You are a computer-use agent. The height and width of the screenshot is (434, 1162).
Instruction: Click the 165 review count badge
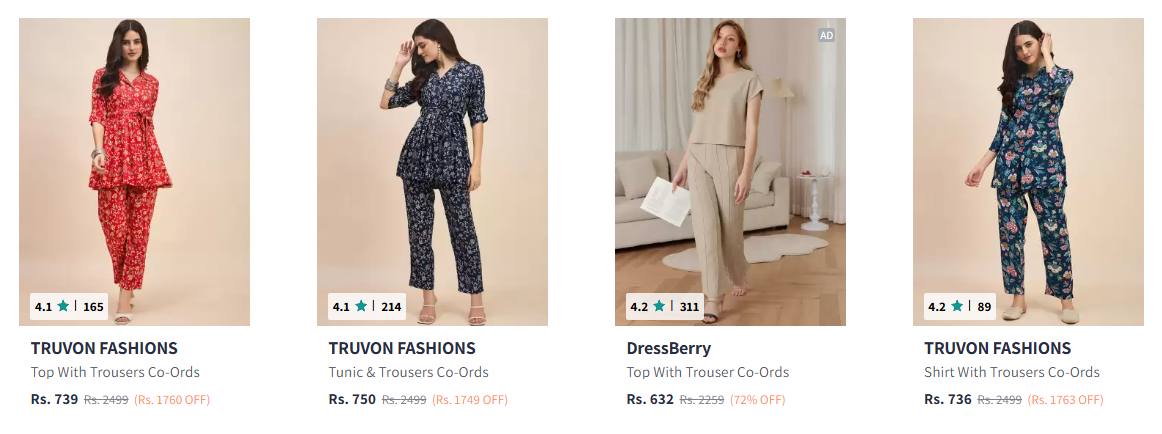pos(93,307)
